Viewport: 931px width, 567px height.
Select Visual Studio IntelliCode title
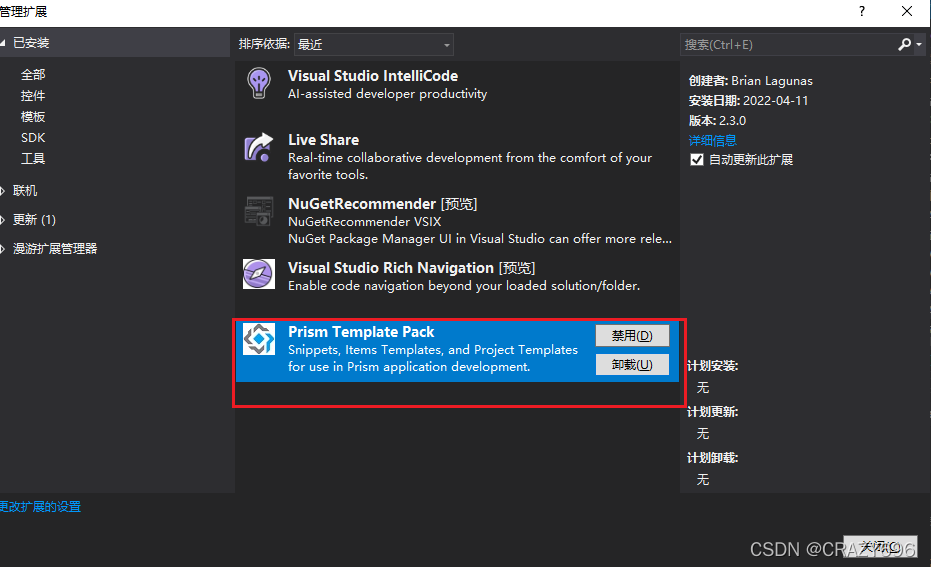[373, 76]
